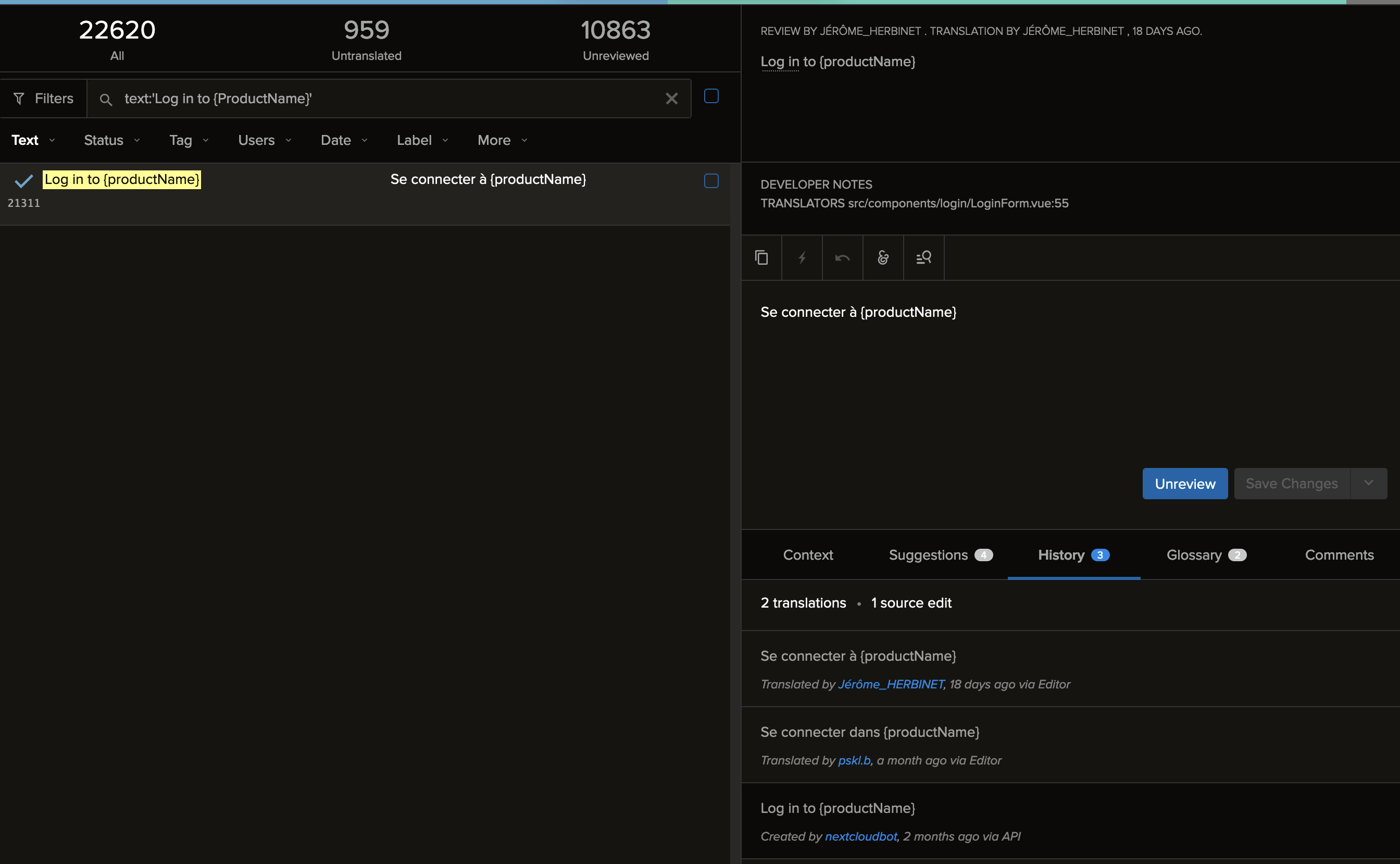The height and width of the screenshot is (864, 1400).
Task: Open the Glossary tab
Action: (1194, 554)
